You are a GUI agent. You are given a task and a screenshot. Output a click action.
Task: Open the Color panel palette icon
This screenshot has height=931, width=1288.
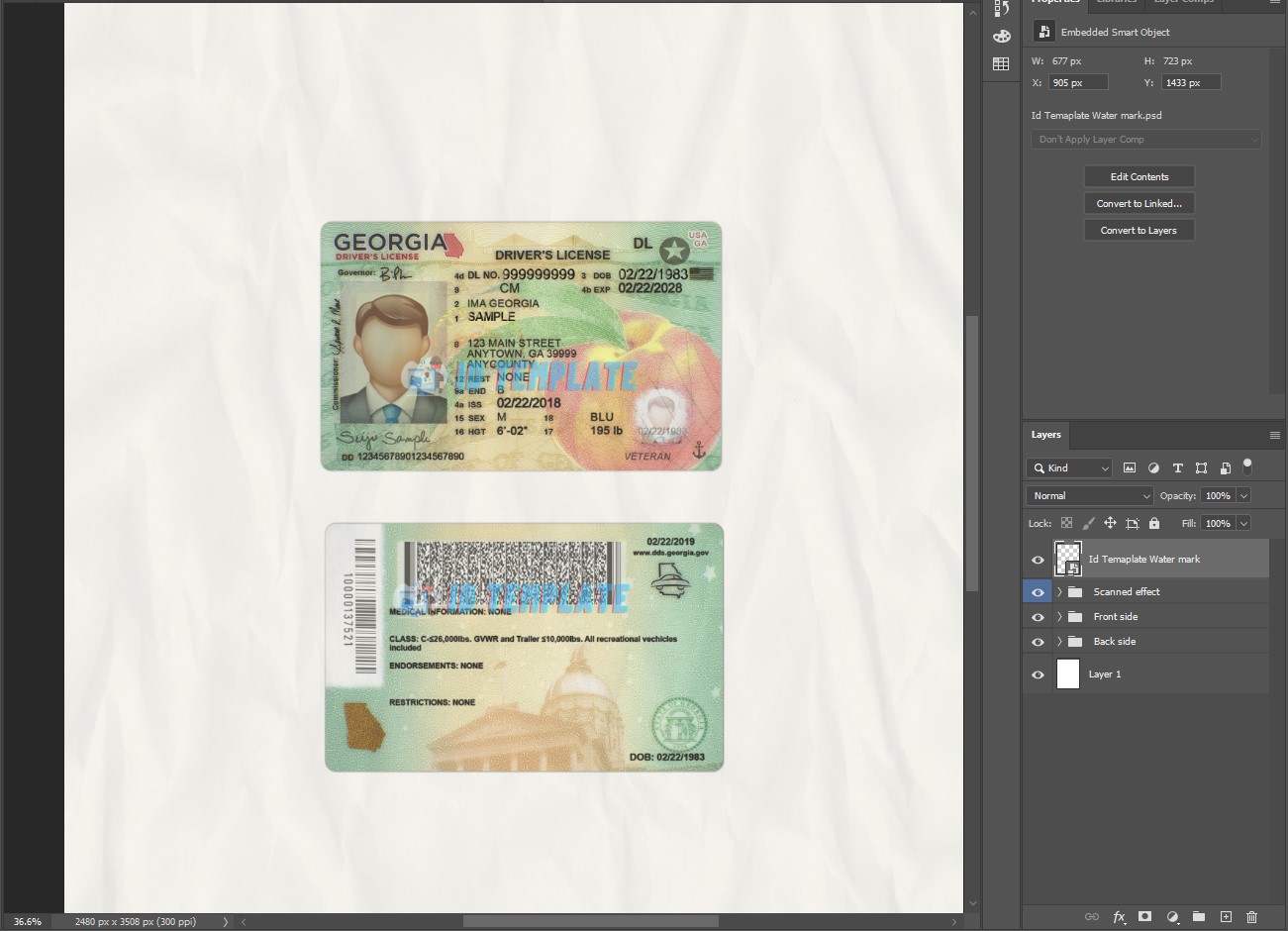click(1001, 37)
